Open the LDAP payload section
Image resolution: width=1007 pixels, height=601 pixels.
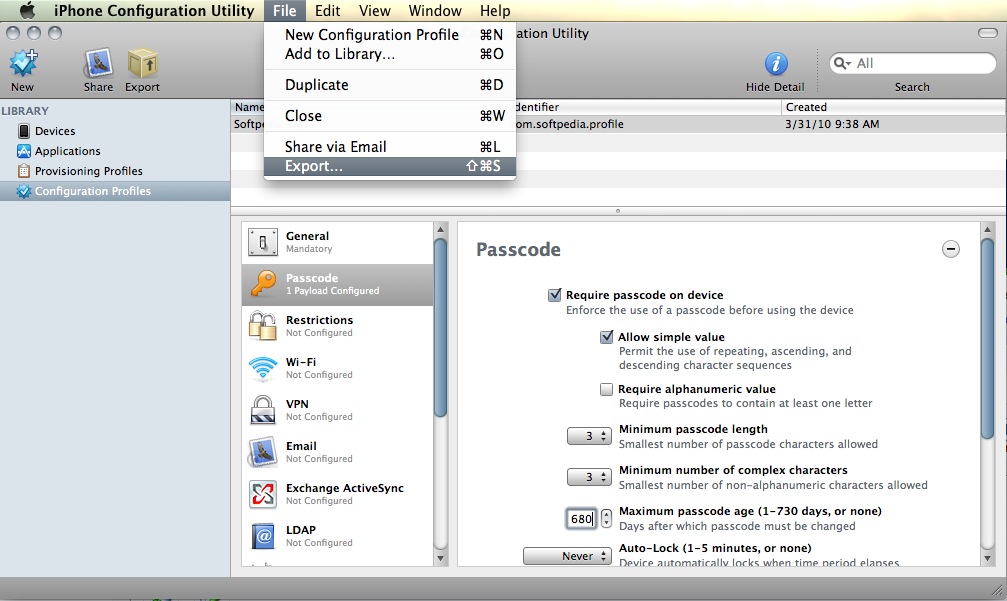263,536
